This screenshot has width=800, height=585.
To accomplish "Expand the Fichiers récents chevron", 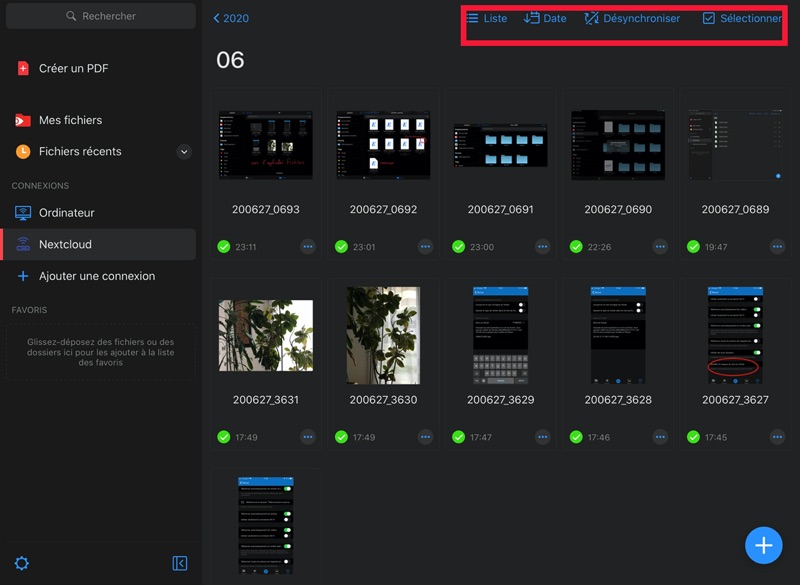I will point(183,152).
